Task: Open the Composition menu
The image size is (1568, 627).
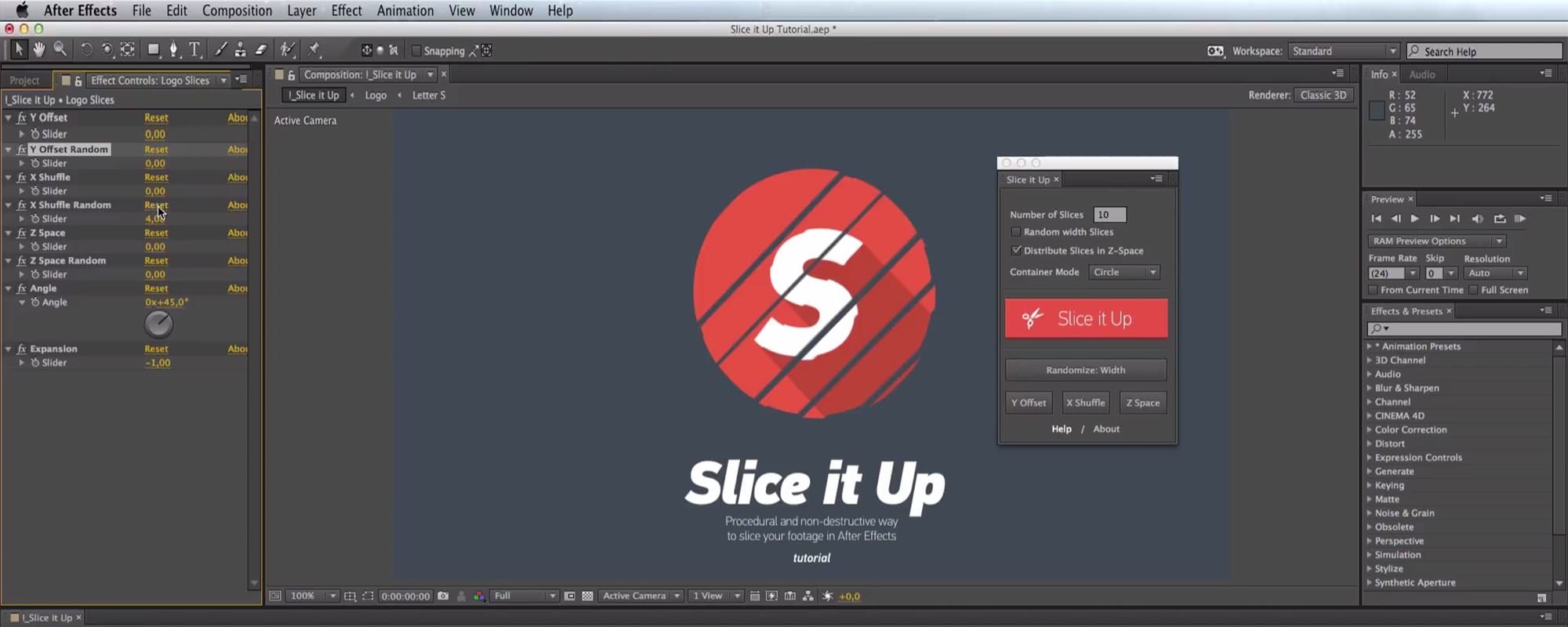Action: pyautogui.click(x=237, y=10)
